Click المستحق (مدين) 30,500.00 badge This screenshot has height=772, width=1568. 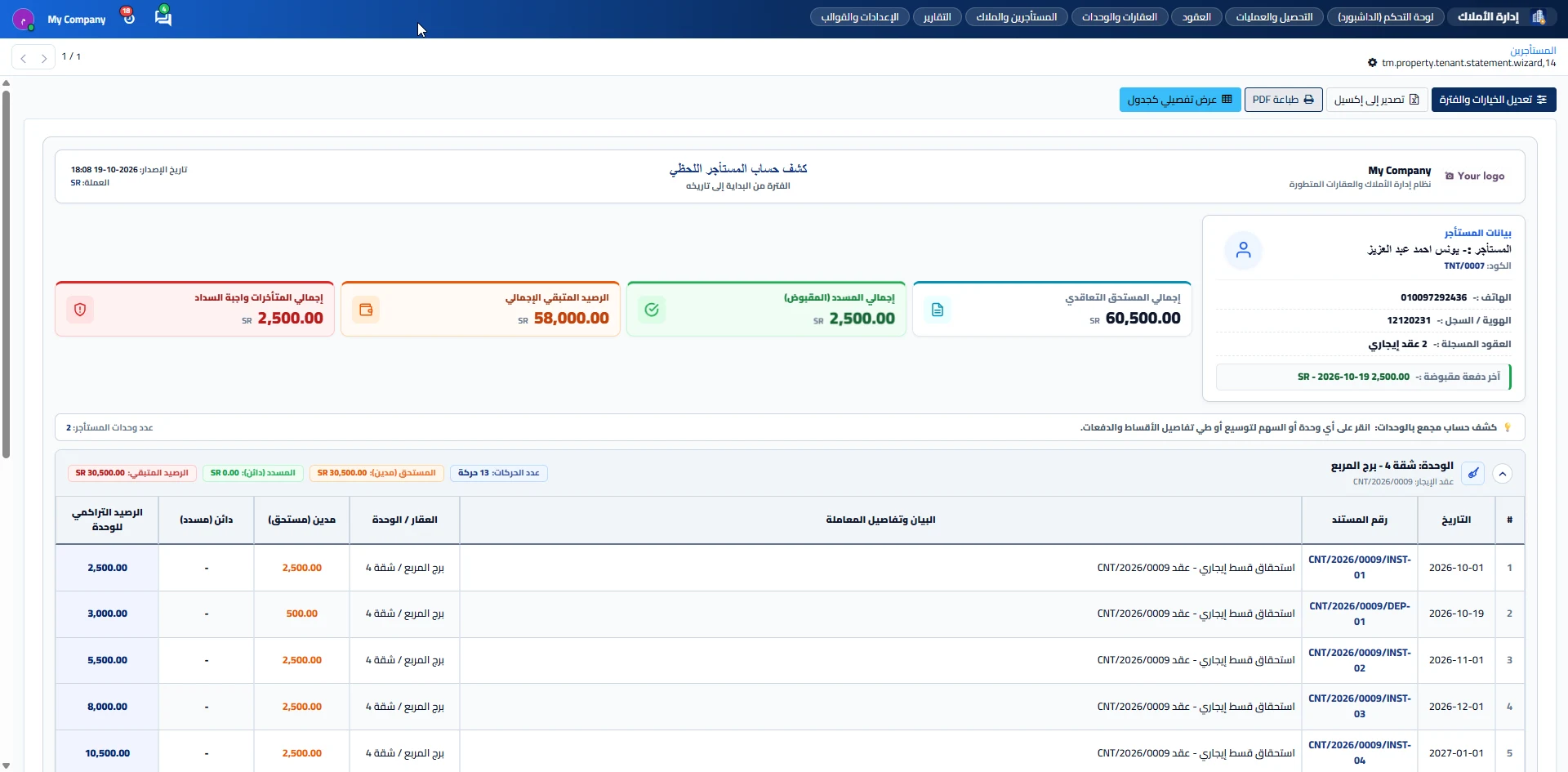pos(376,473)
